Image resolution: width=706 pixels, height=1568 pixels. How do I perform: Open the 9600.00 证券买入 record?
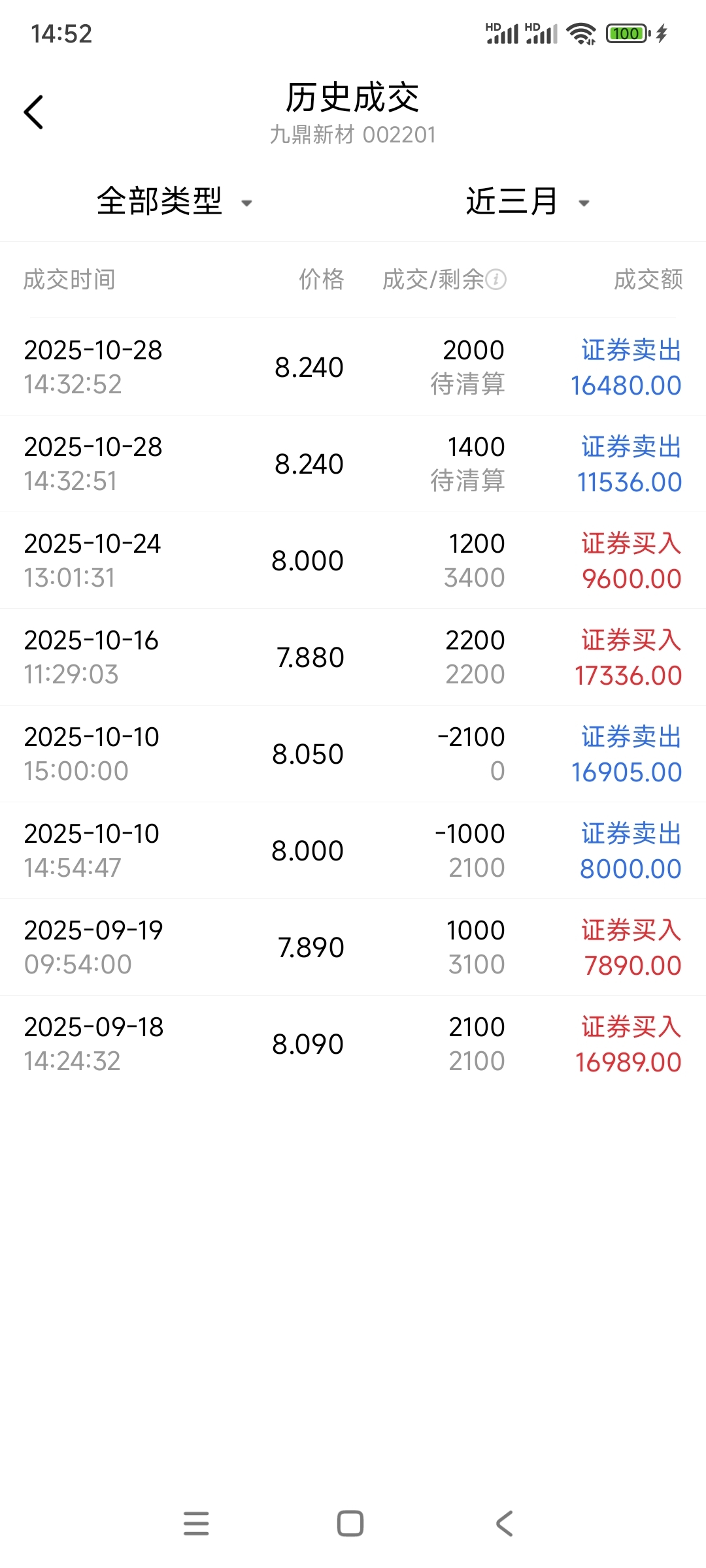pos(353,561)
